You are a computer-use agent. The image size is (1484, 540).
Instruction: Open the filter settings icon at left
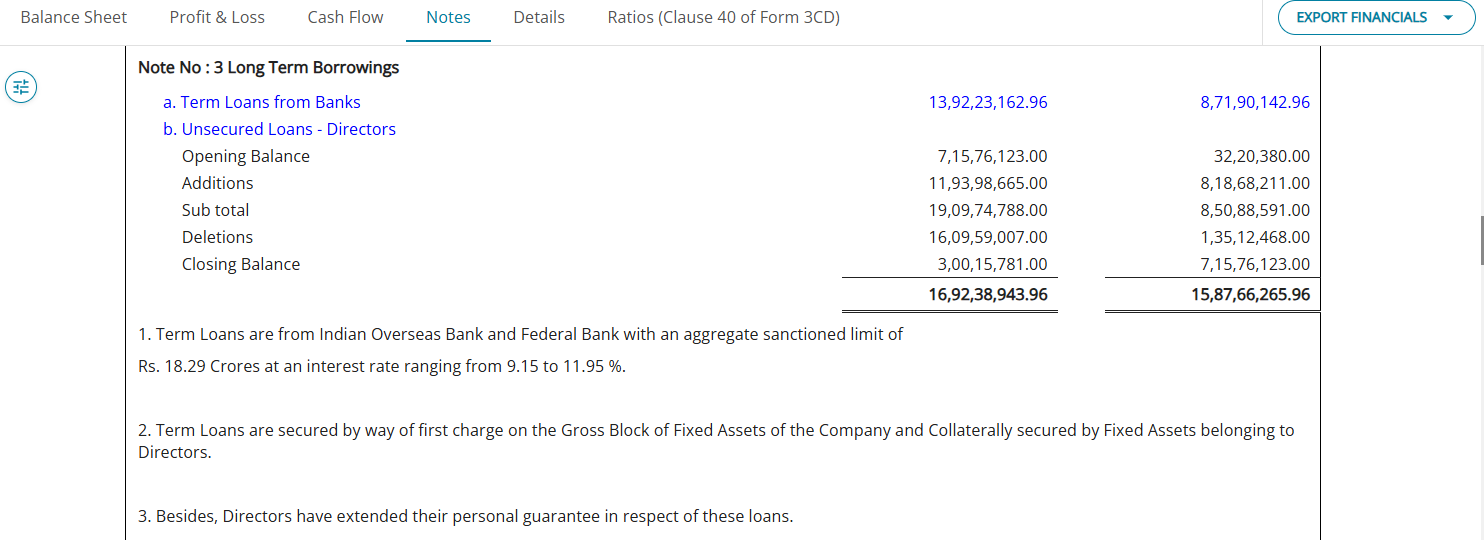[x=21, y=87]
